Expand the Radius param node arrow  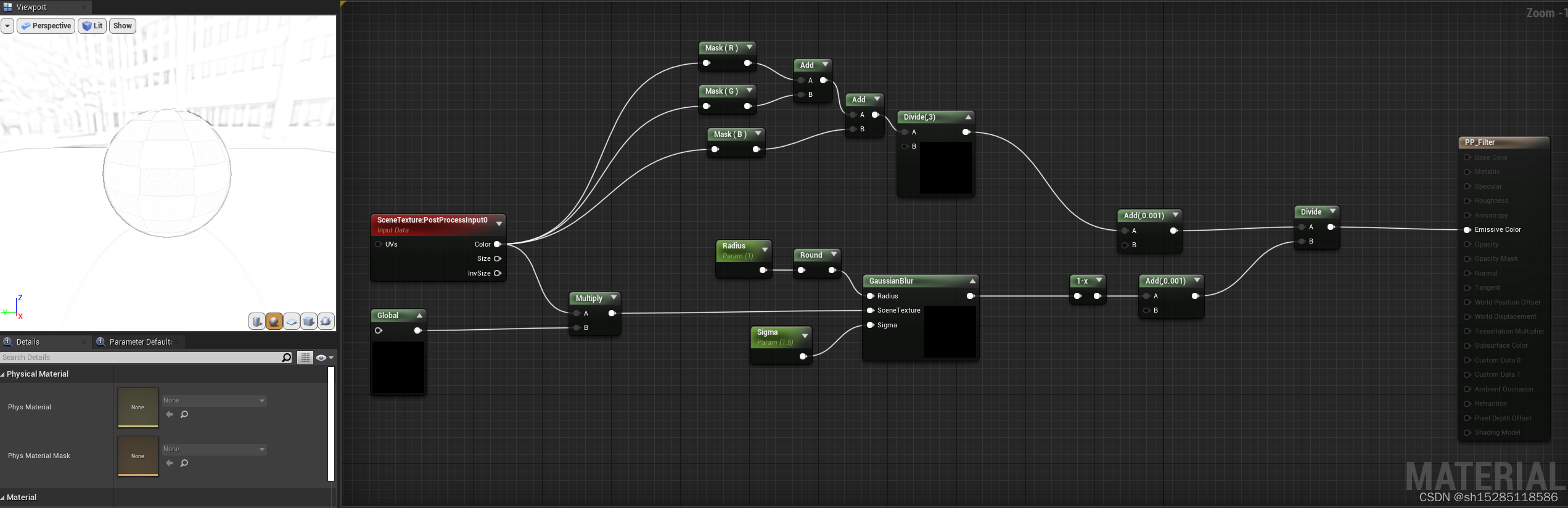pyautogui.click(x=765, y=250)
